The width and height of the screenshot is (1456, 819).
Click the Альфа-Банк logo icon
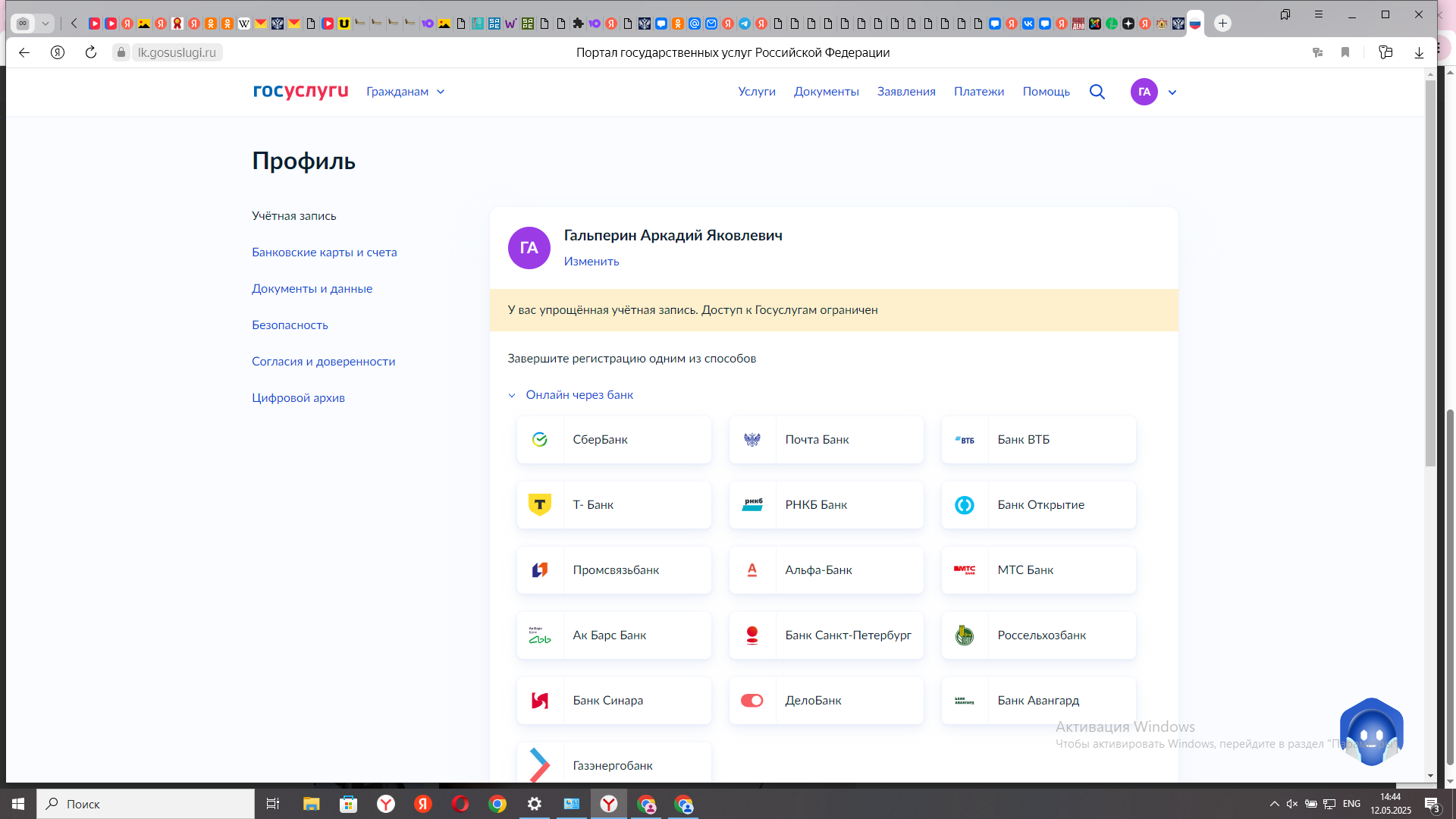click(752, 570)
